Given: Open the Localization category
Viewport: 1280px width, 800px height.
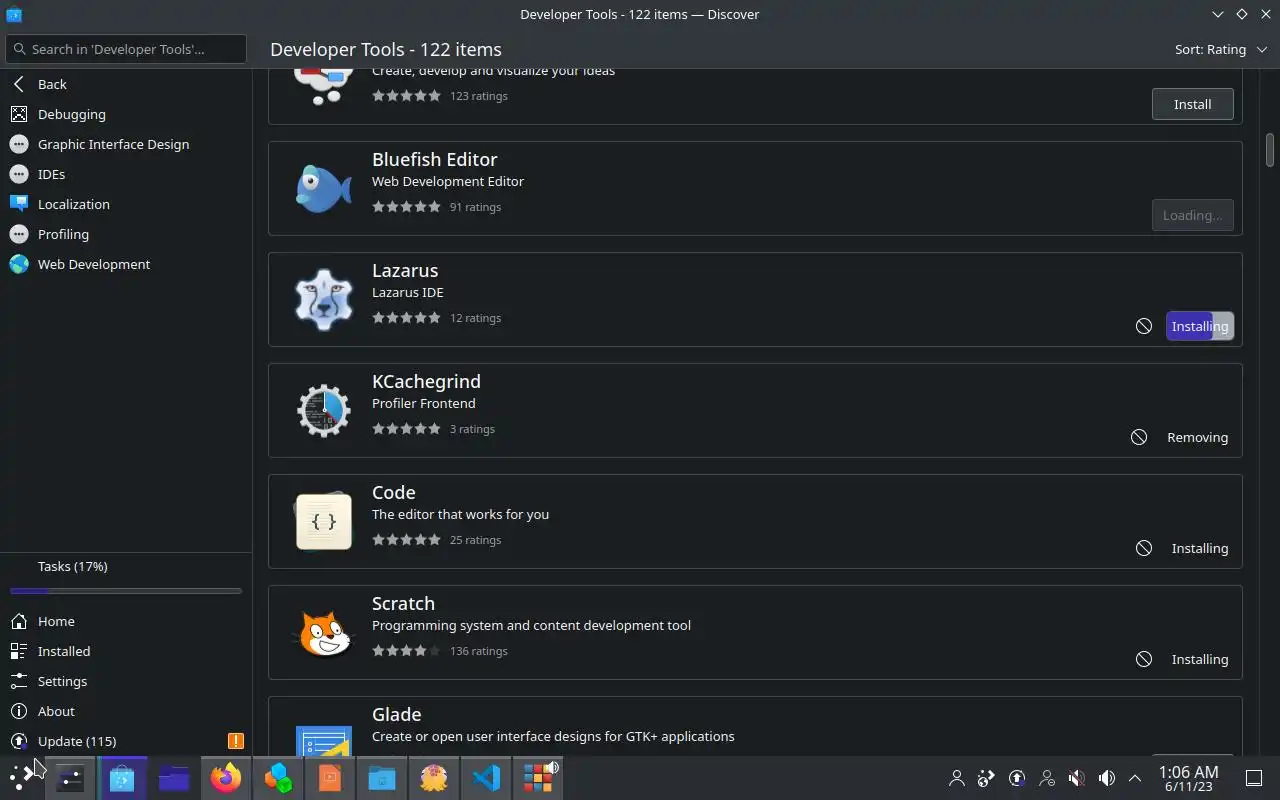Looking at the screenshot, I should point(126,204).
